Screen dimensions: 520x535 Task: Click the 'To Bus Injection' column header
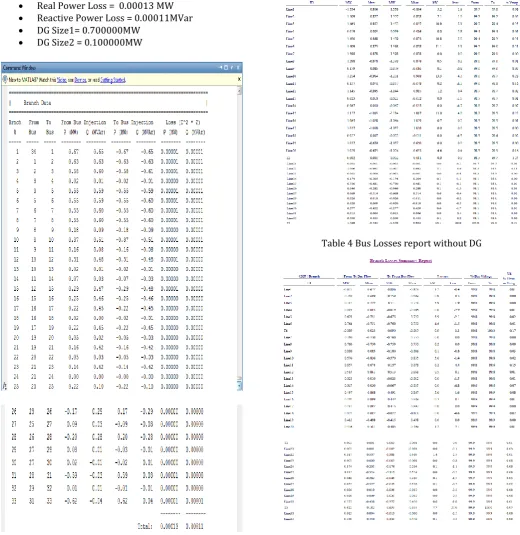coord(133,122)
